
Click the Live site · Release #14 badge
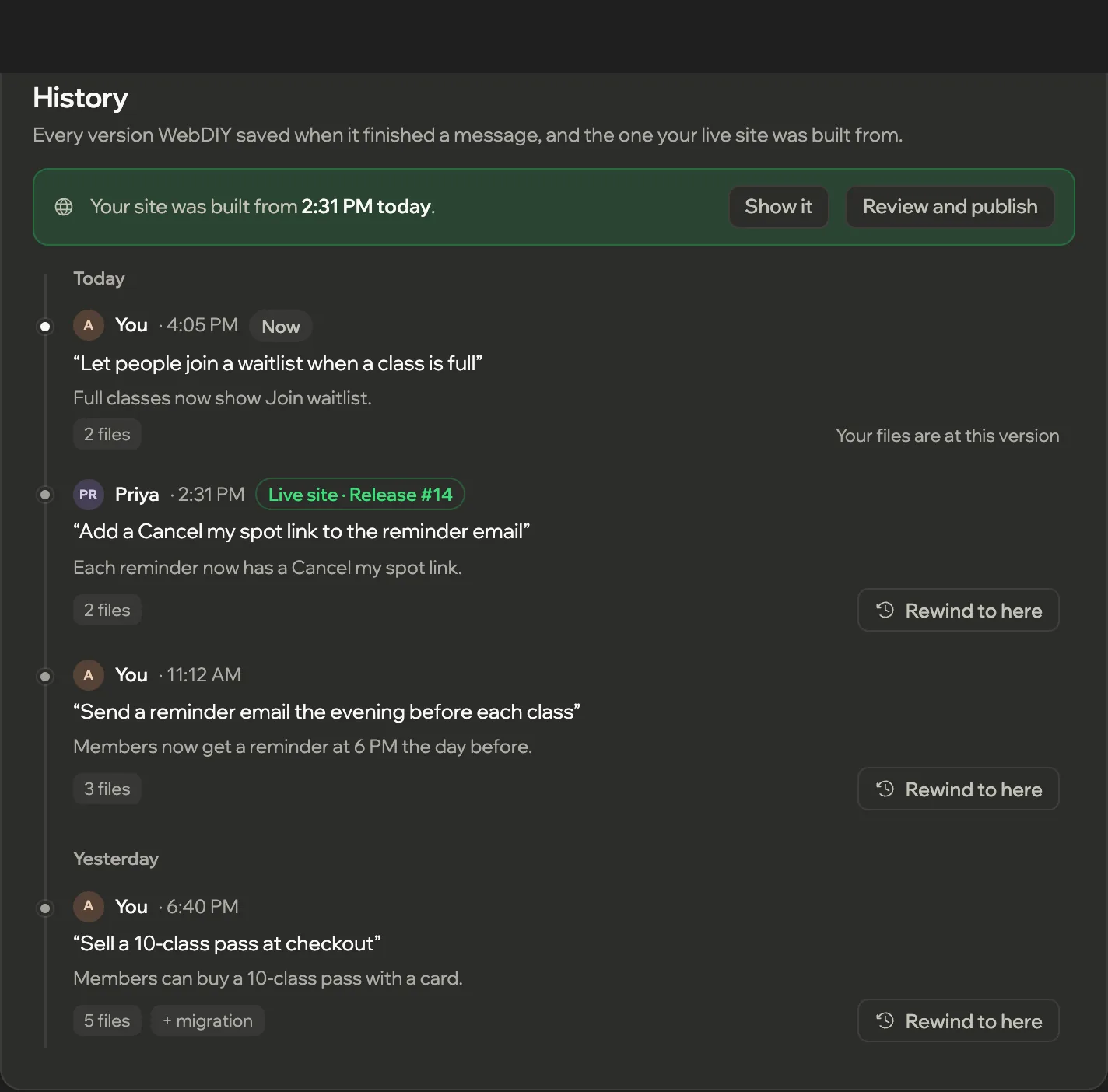tap(360, 495)
